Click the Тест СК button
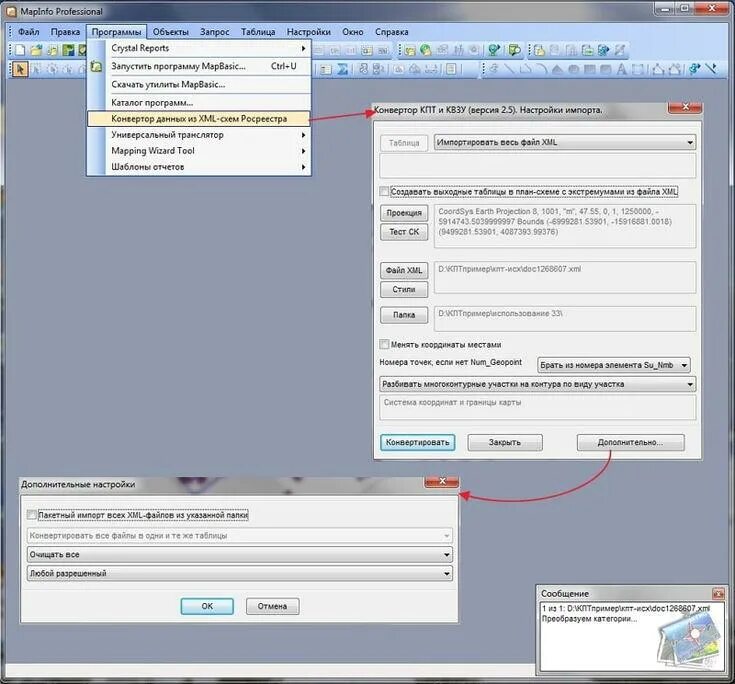The height and width of the screenshot is (684, 735). (404, 232)
